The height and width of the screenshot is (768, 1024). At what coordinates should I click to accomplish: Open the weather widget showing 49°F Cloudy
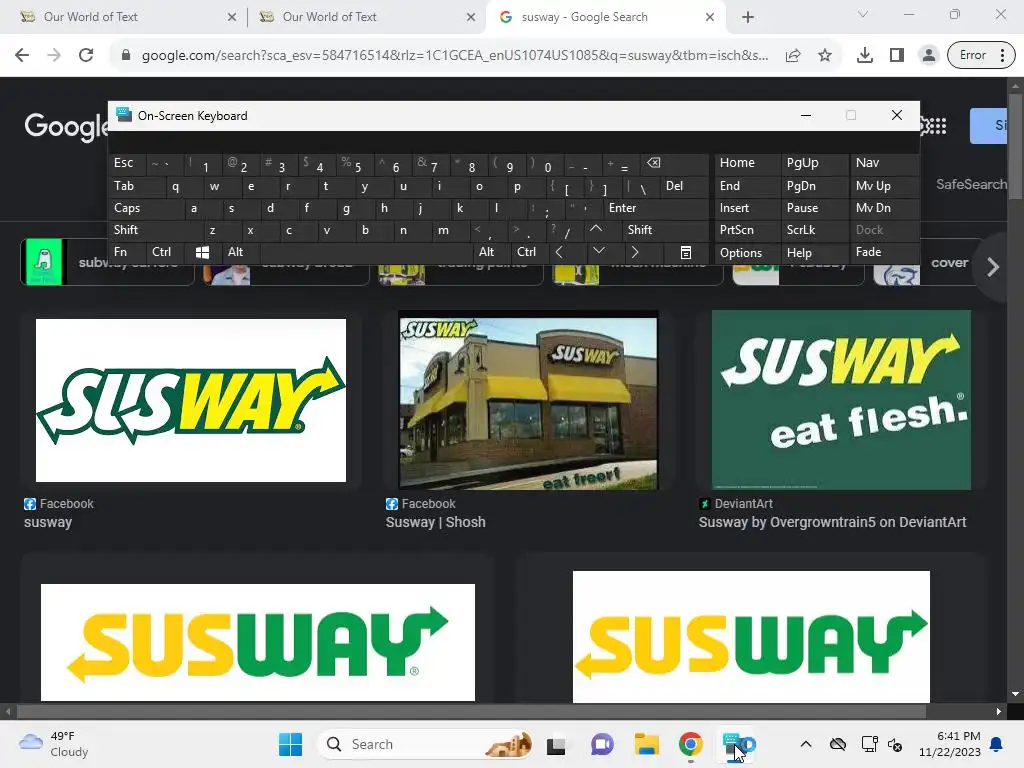[x=54, y=744]
